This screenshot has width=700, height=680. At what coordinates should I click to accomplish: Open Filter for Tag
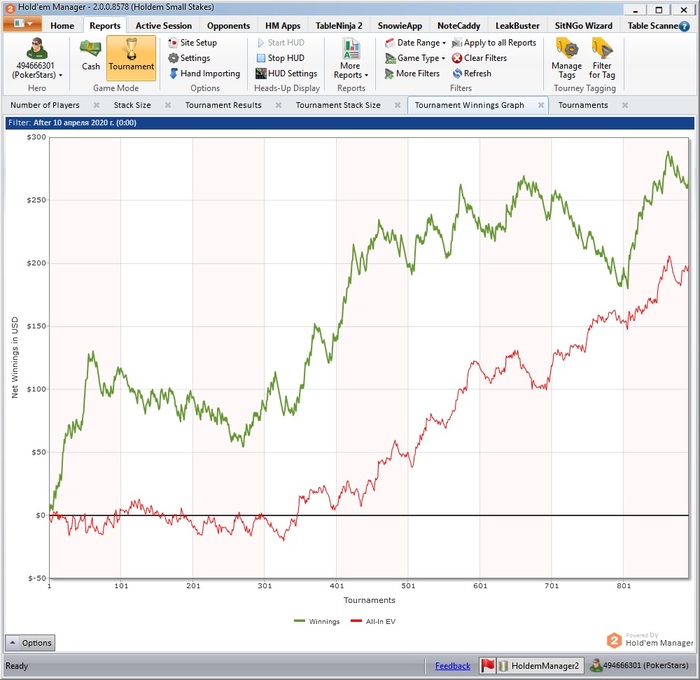602,58
